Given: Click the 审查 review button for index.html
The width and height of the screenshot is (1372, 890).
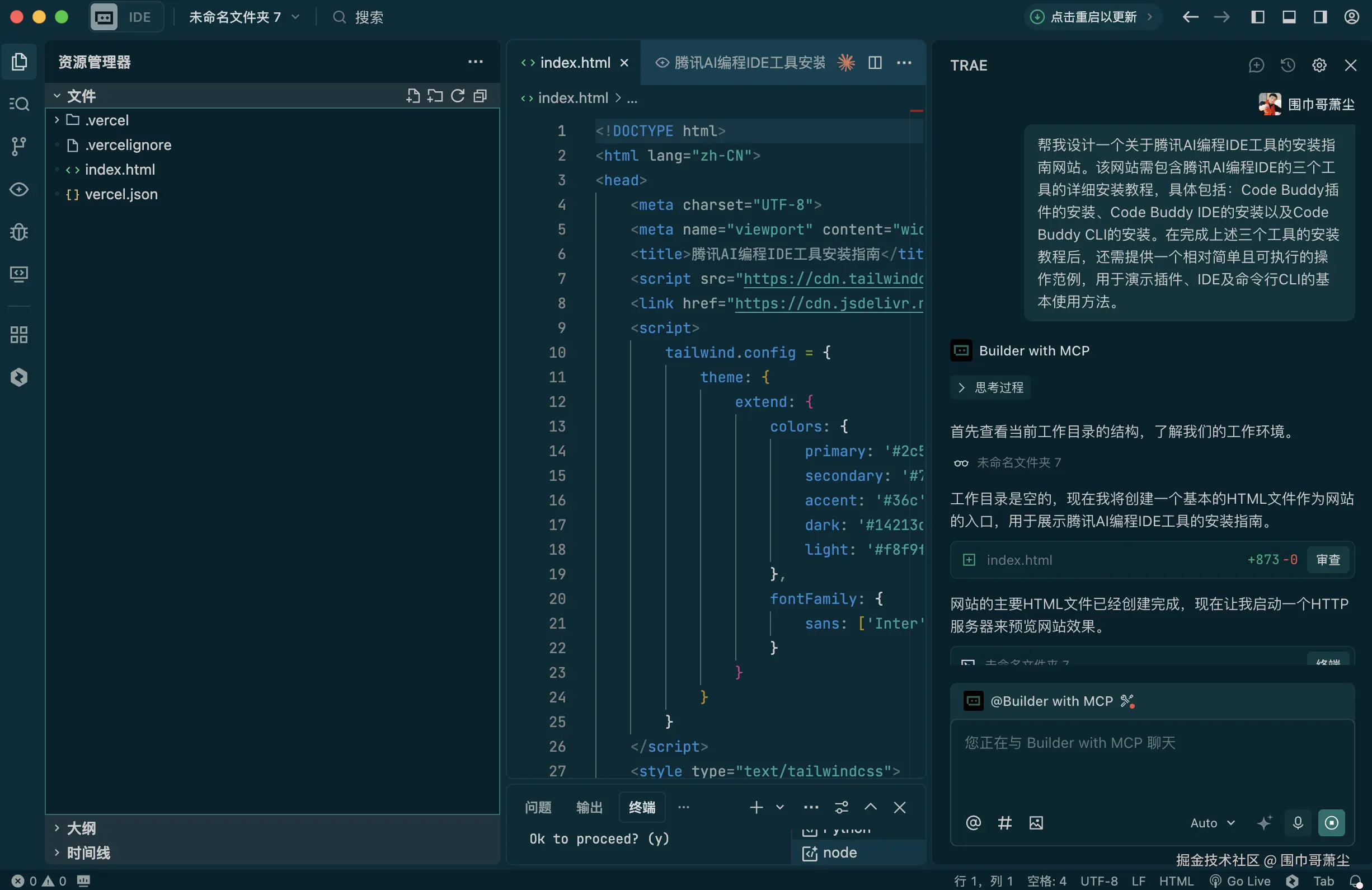Looking at the screenshot, I should pyautogui.click(x=1328, y=560).
